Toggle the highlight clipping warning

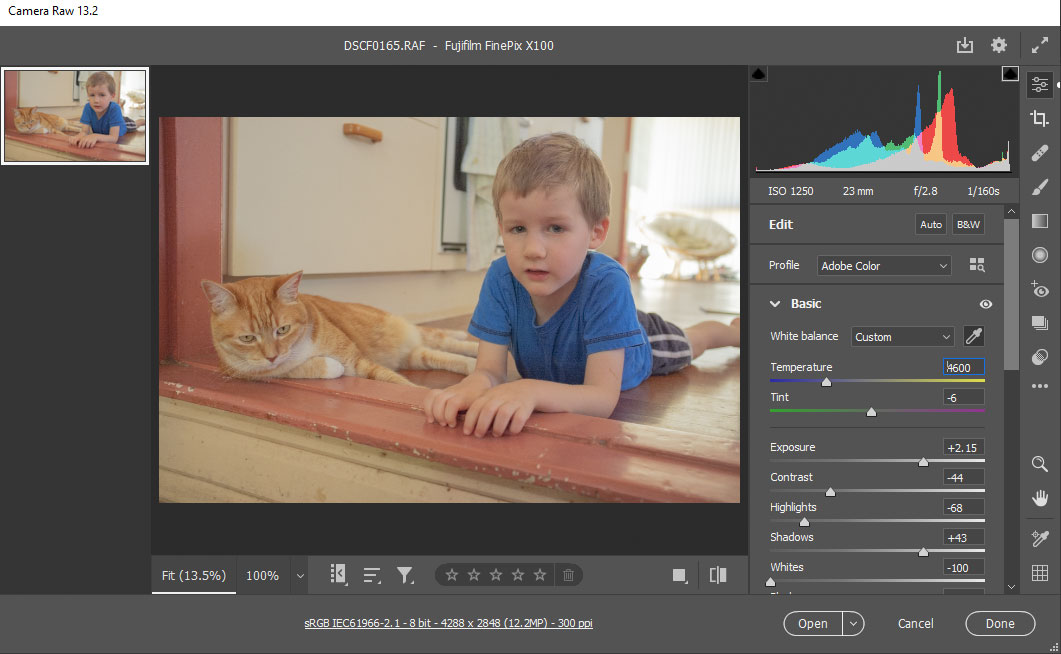coord(1009,74)
